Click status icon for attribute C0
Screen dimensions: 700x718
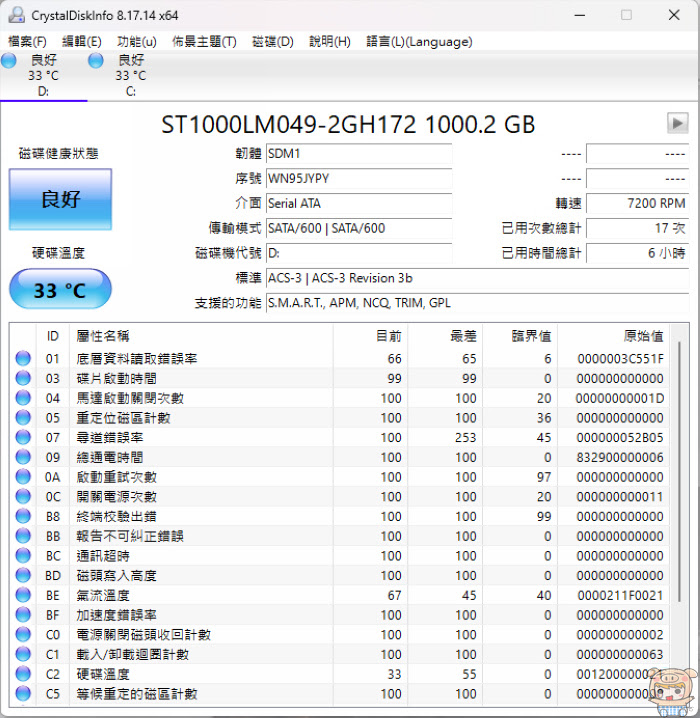tap(23, 634)
